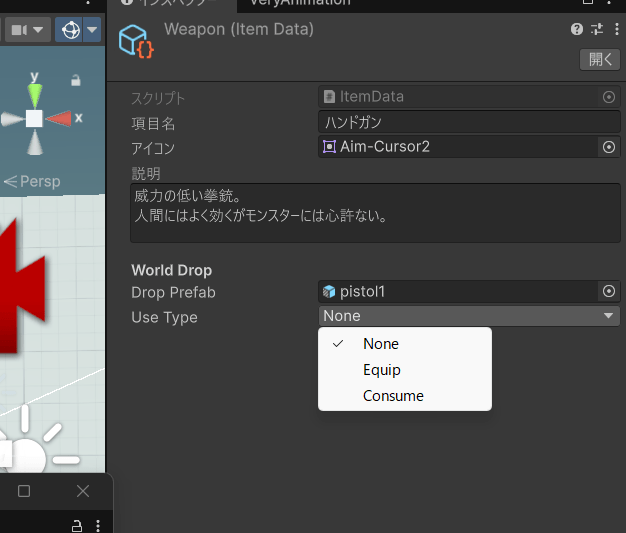Click the object picker next to pistol1

coord(608,291)
